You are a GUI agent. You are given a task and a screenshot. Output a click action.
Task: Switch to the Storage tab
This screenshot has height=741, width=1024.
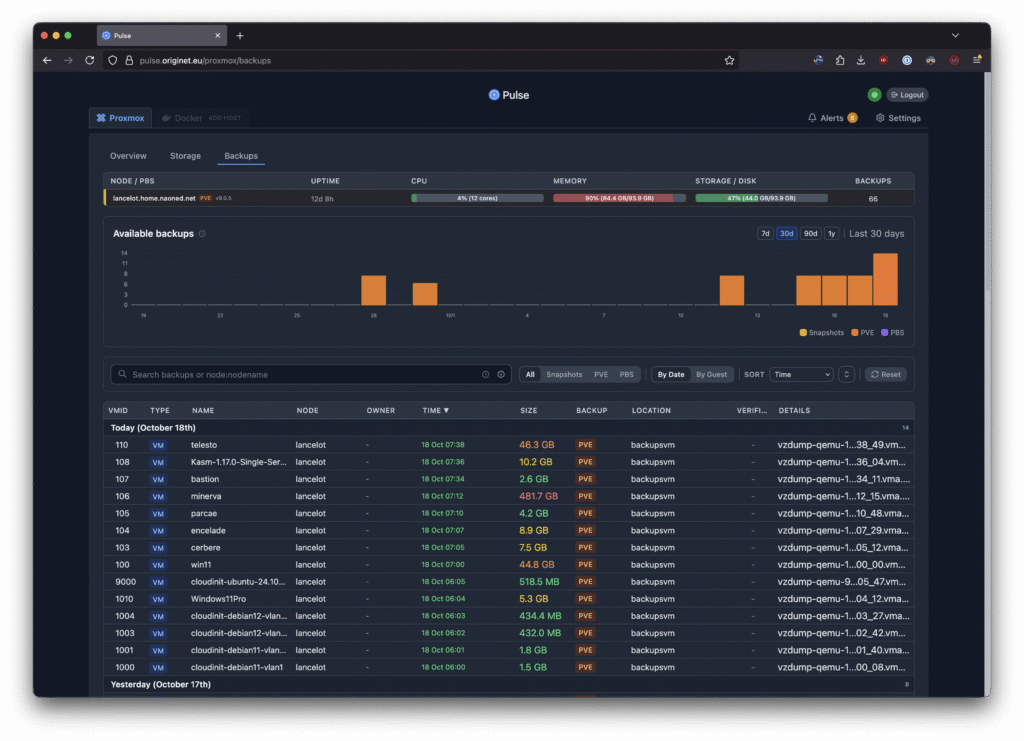coord(185,156)
